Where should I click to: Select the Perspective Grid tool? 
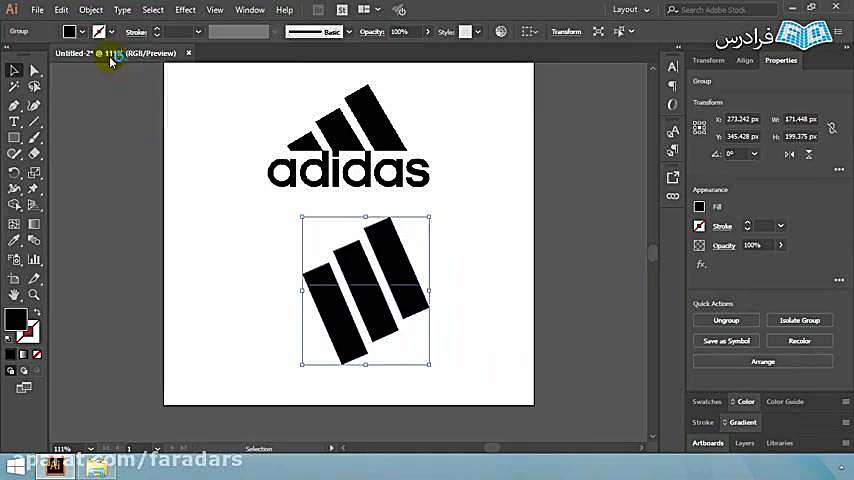(34, 205)
